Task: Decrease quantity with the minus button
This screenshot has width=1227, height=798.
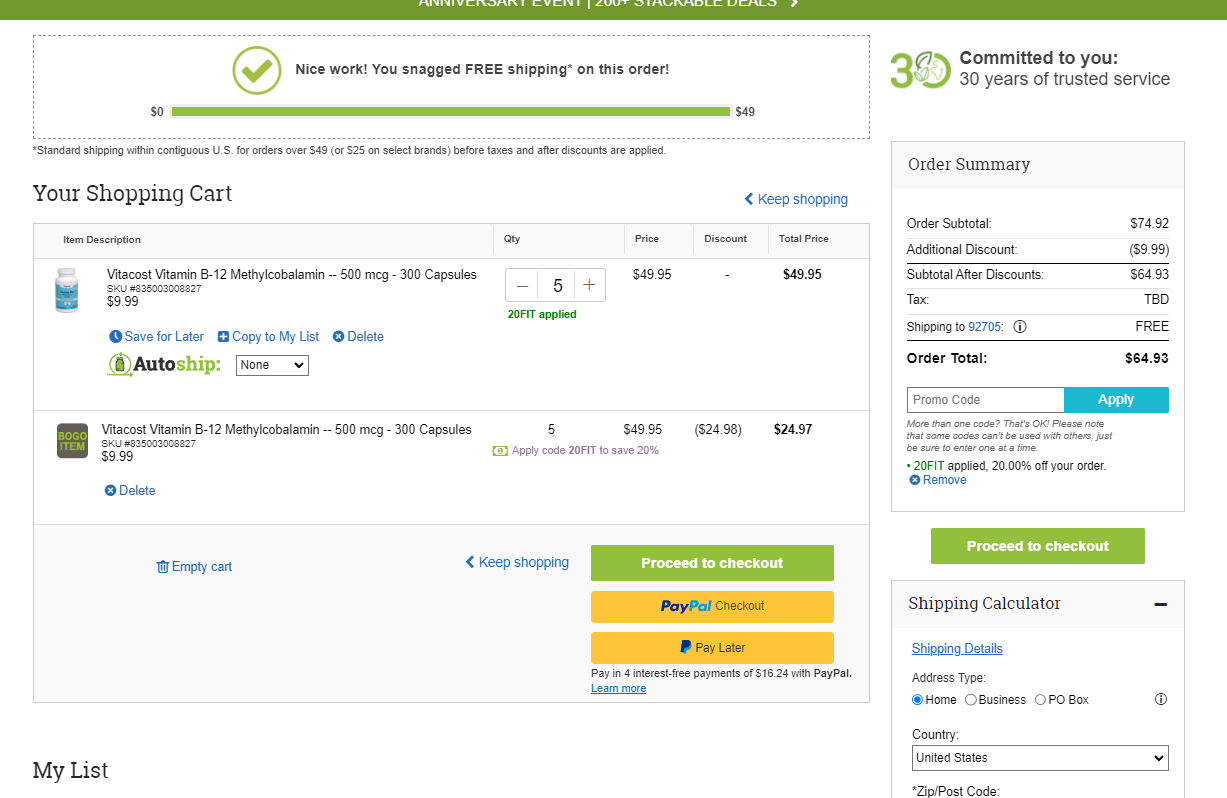Action: click(x=522, y=285)
